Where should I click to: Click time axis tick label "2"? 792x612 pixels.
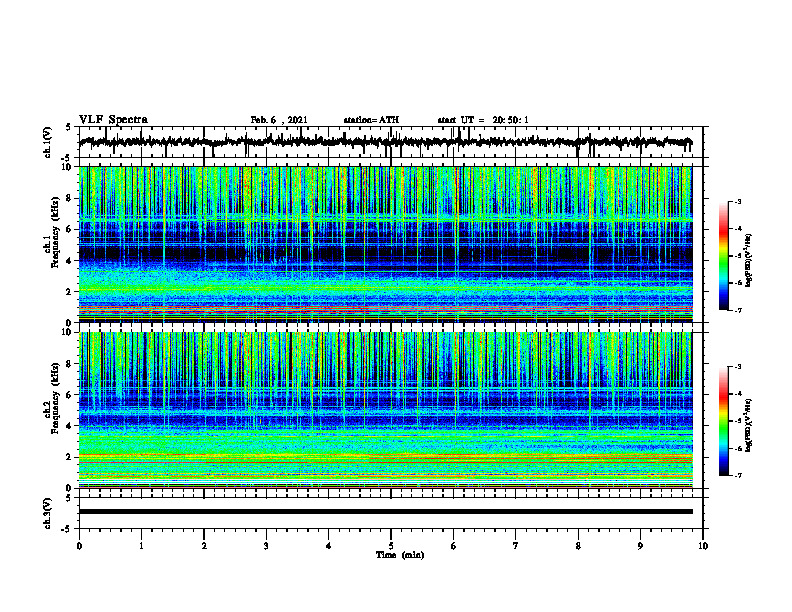point(204,546)
